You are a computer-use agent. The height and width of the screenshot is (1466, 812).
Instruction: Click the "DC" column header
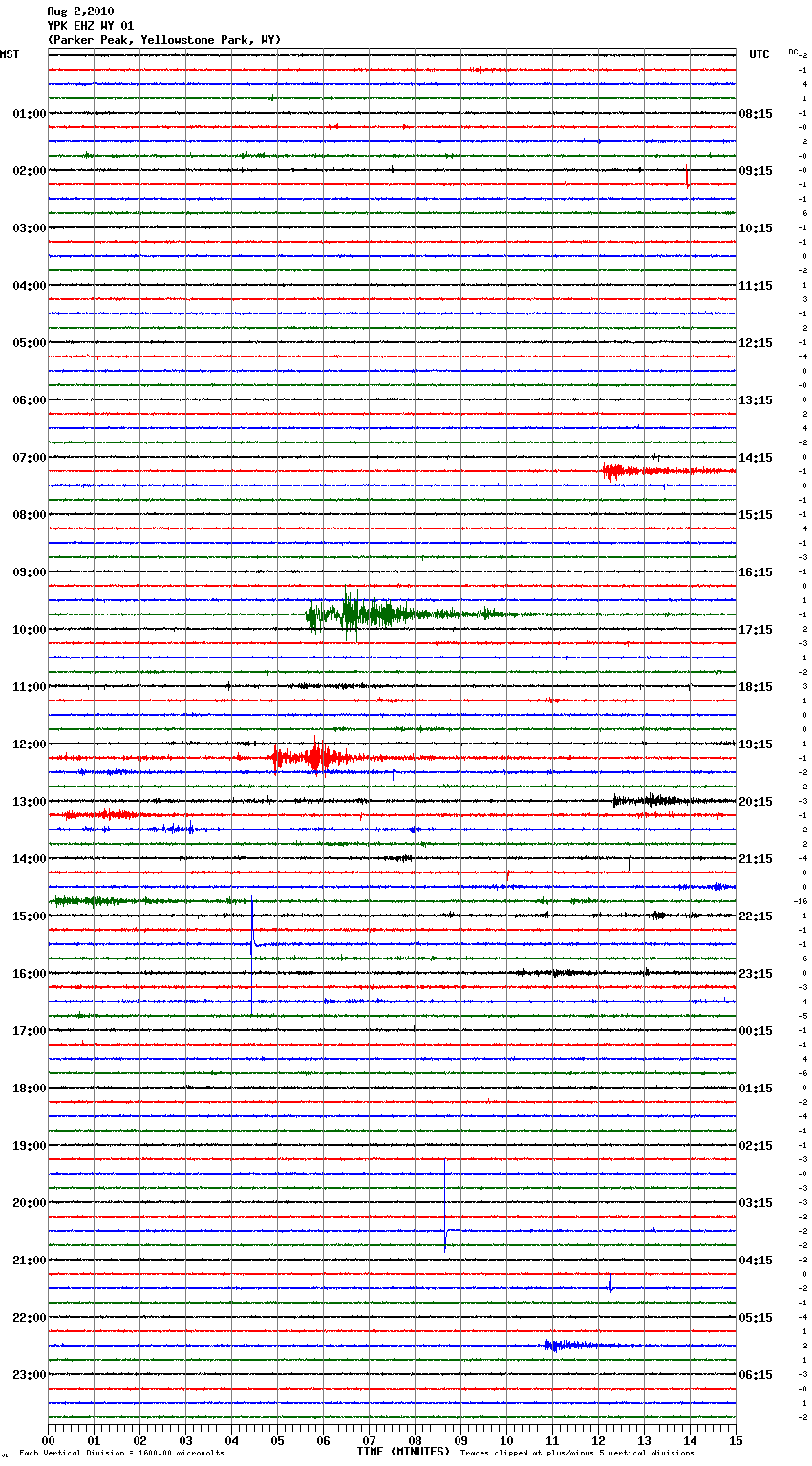pos(794,52)
